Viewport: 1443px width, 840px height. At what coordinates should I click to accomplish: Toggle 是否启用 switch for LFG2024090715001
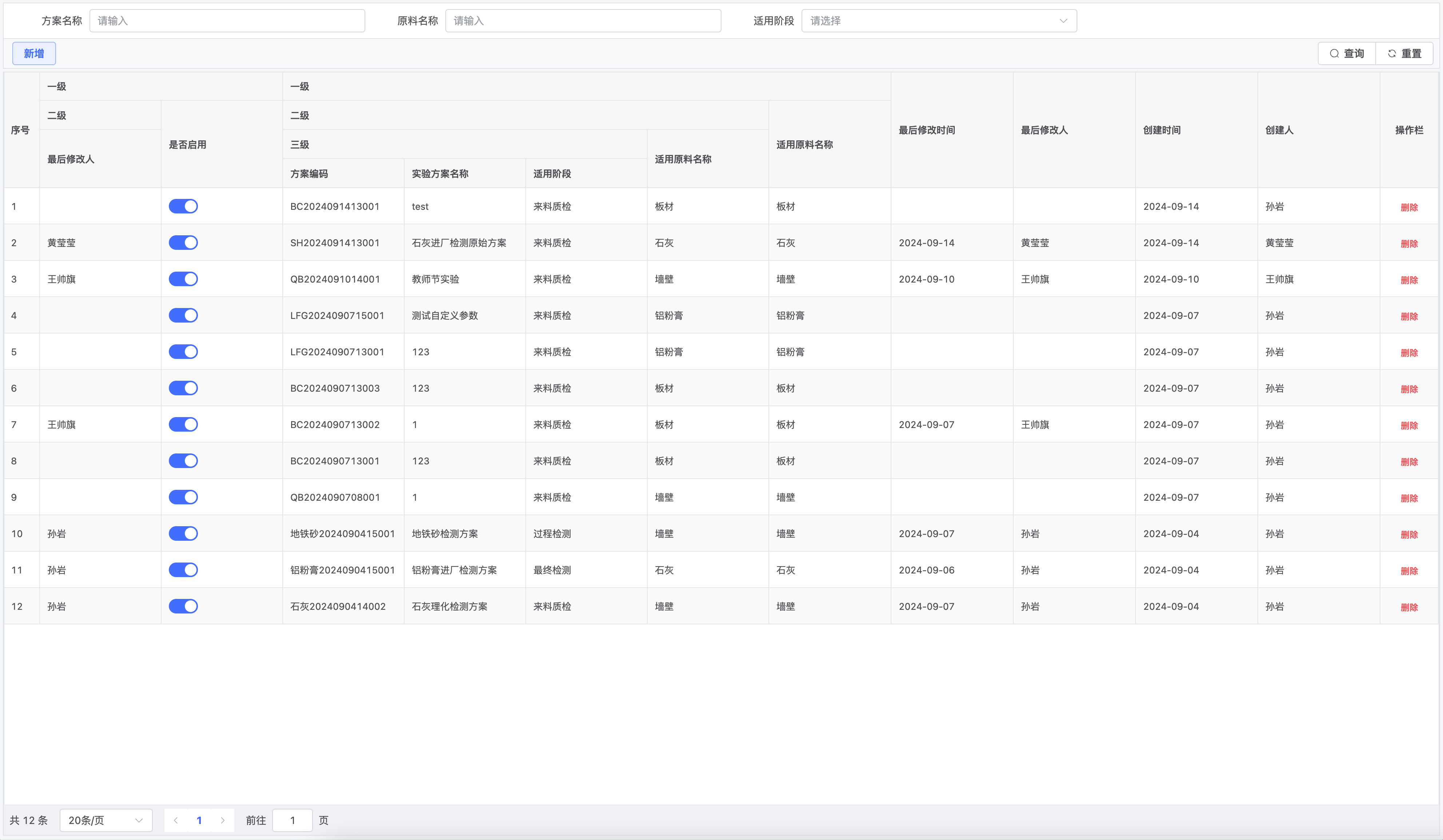point(183,315)
